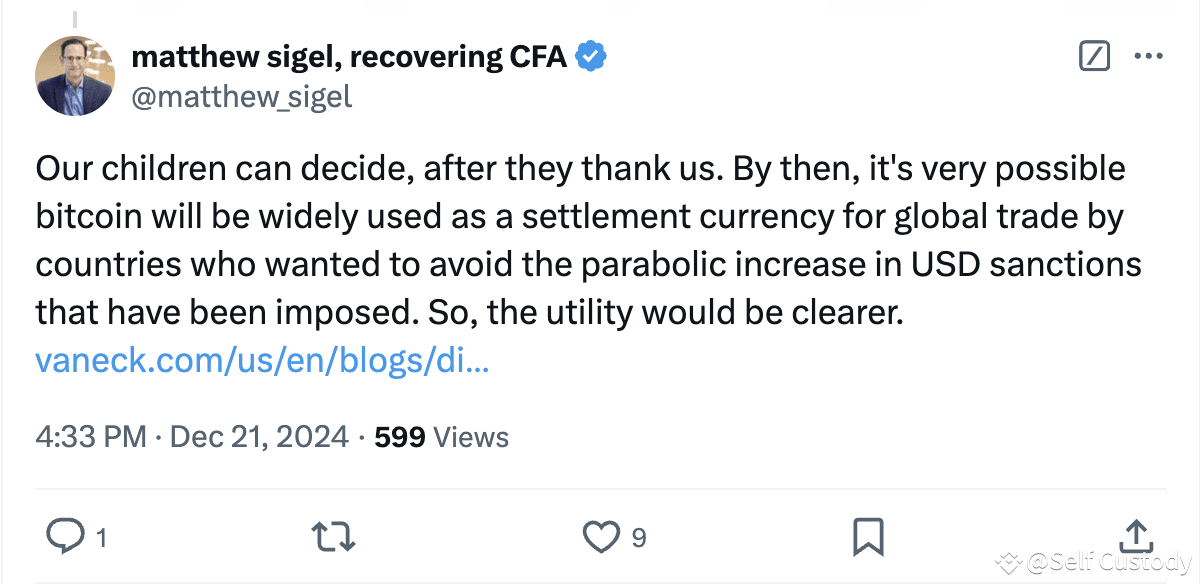Open the vaneck.com blog link
Viewport: 1200px width, 584px height.
[262, 360]
